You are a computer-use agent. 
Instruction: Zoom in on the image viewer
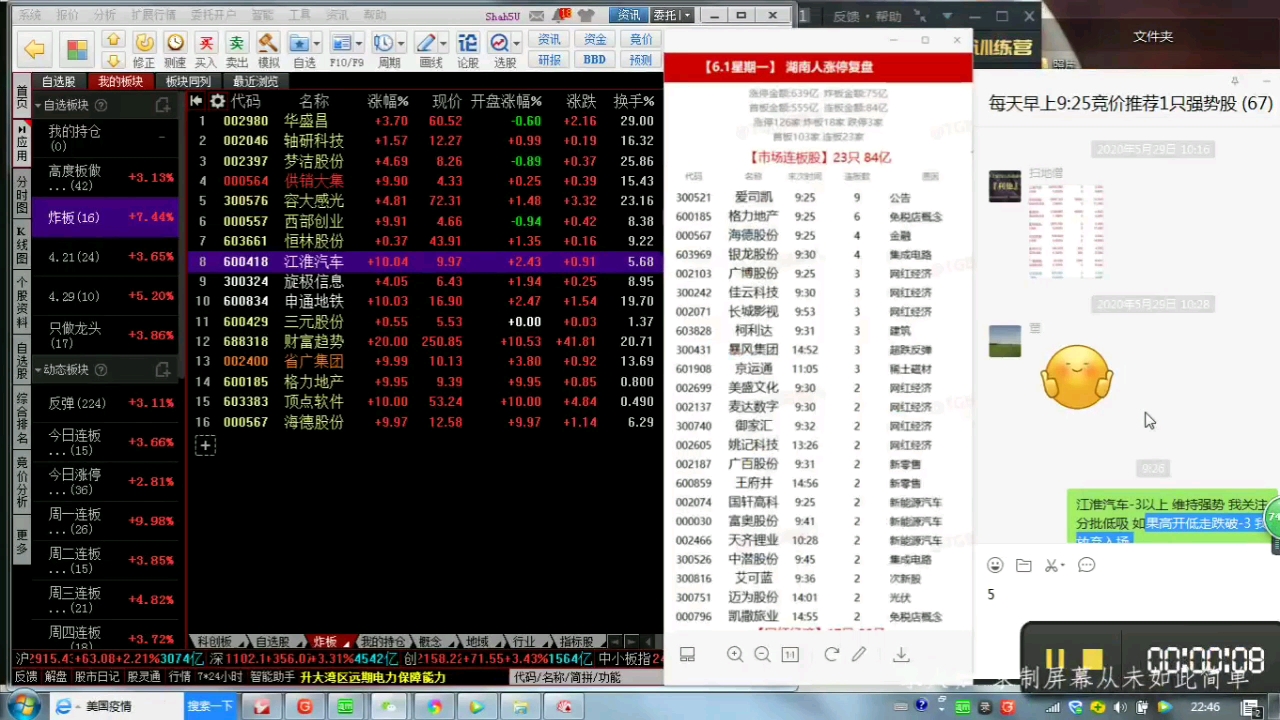coord(735,654)
